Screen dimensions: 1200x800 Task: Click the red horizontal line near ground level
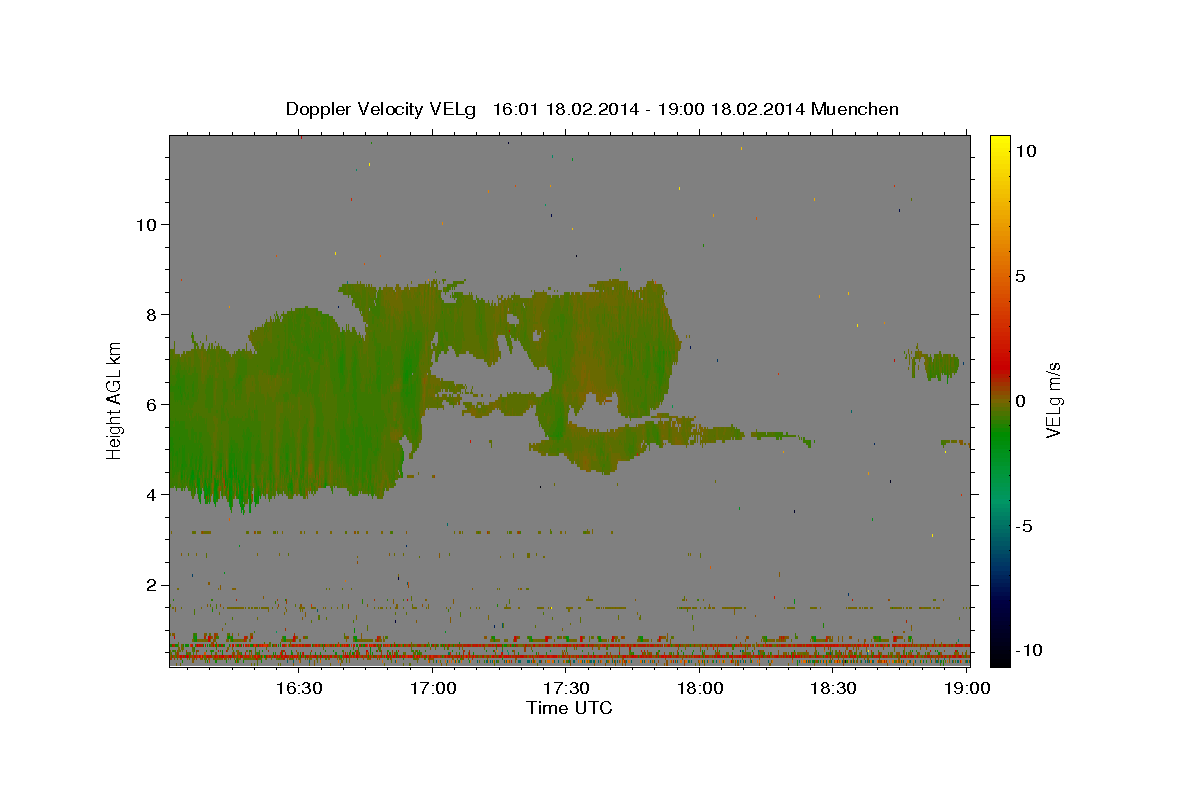click(569, 646)
